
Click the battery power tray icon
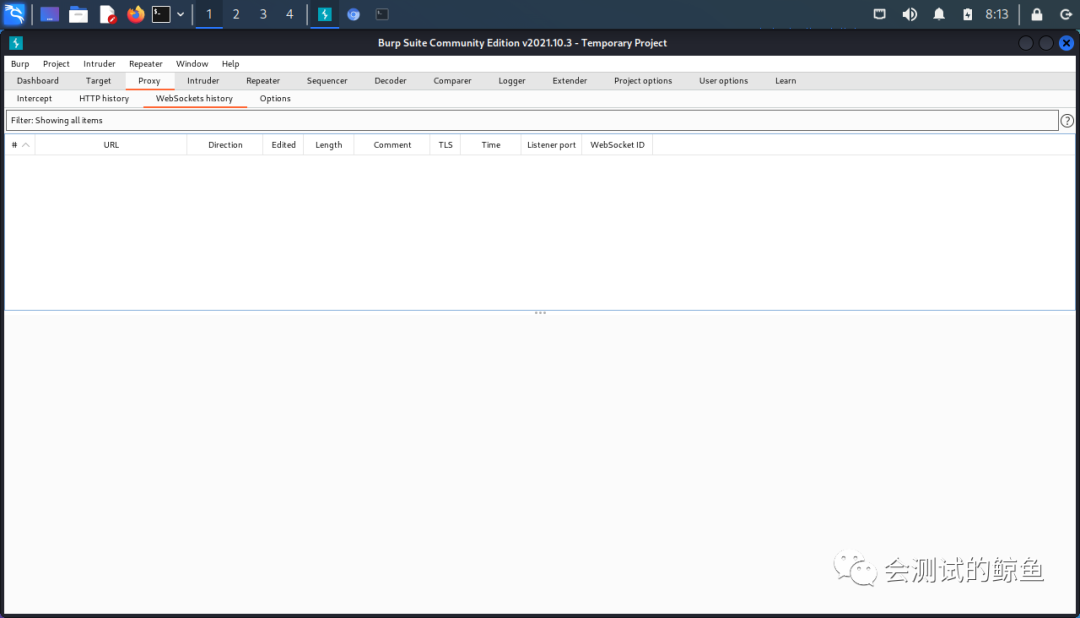[968, 14]
